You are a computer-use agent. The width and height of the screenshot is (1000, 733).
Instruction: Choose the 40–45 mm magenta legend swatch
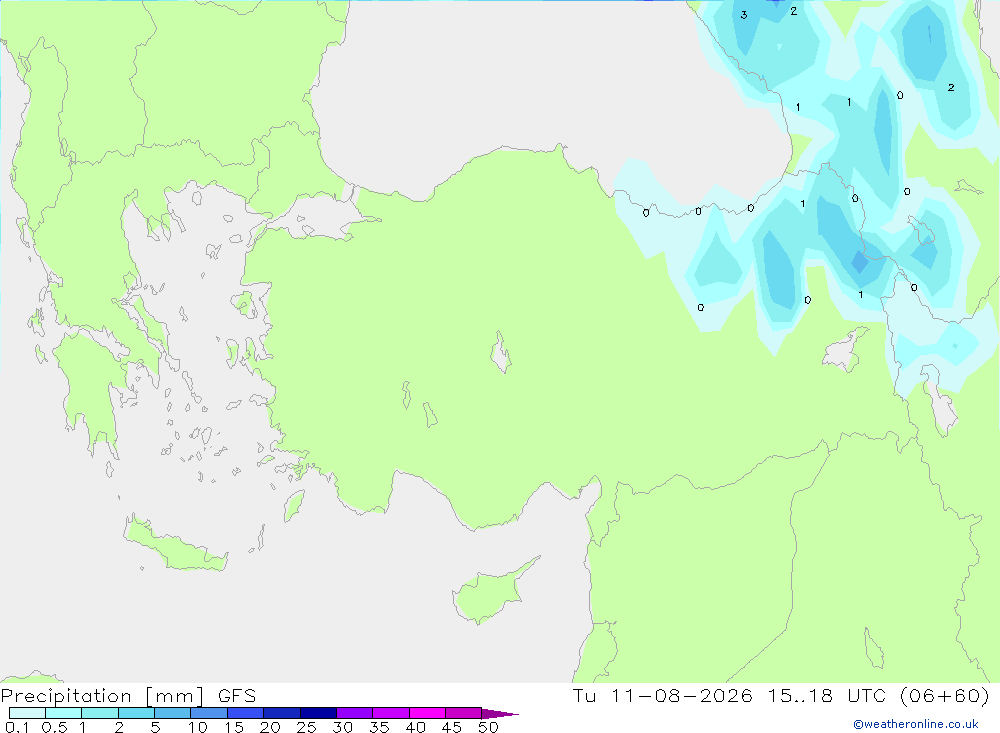click(x=427, y=713)
